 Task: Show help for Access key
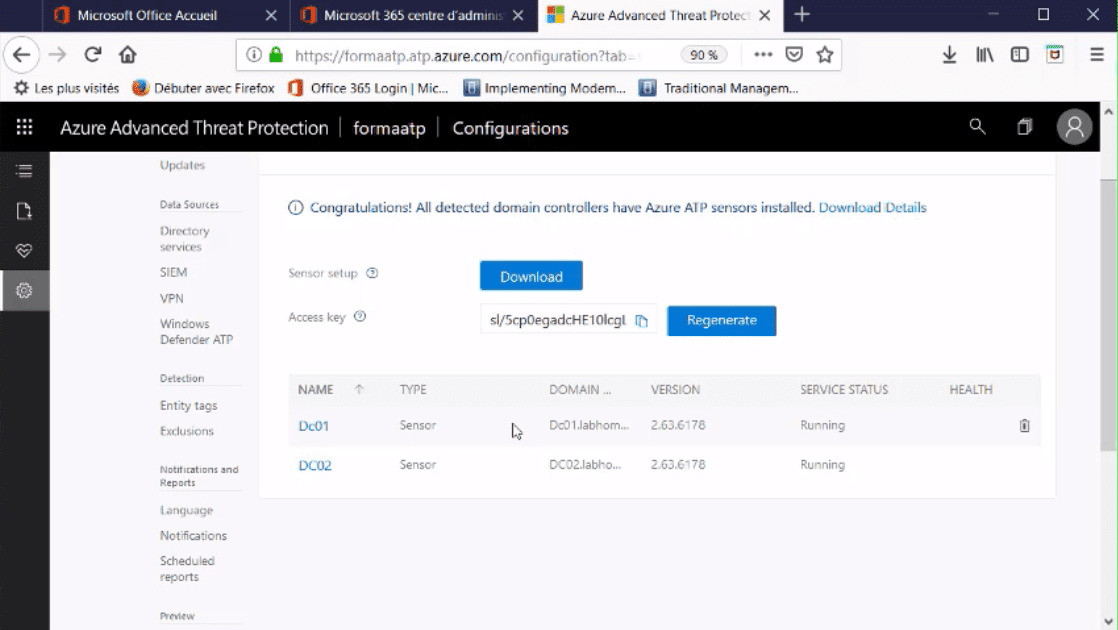pos(360,316)
